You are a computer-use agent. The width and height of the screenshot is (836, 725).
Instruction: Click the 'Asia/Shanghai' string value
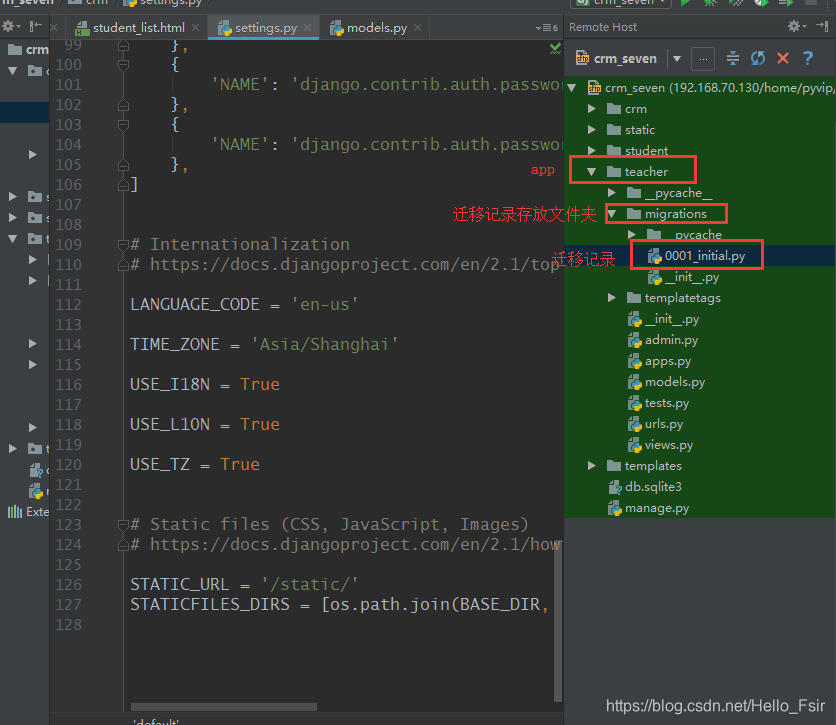[x=324, y=344]
